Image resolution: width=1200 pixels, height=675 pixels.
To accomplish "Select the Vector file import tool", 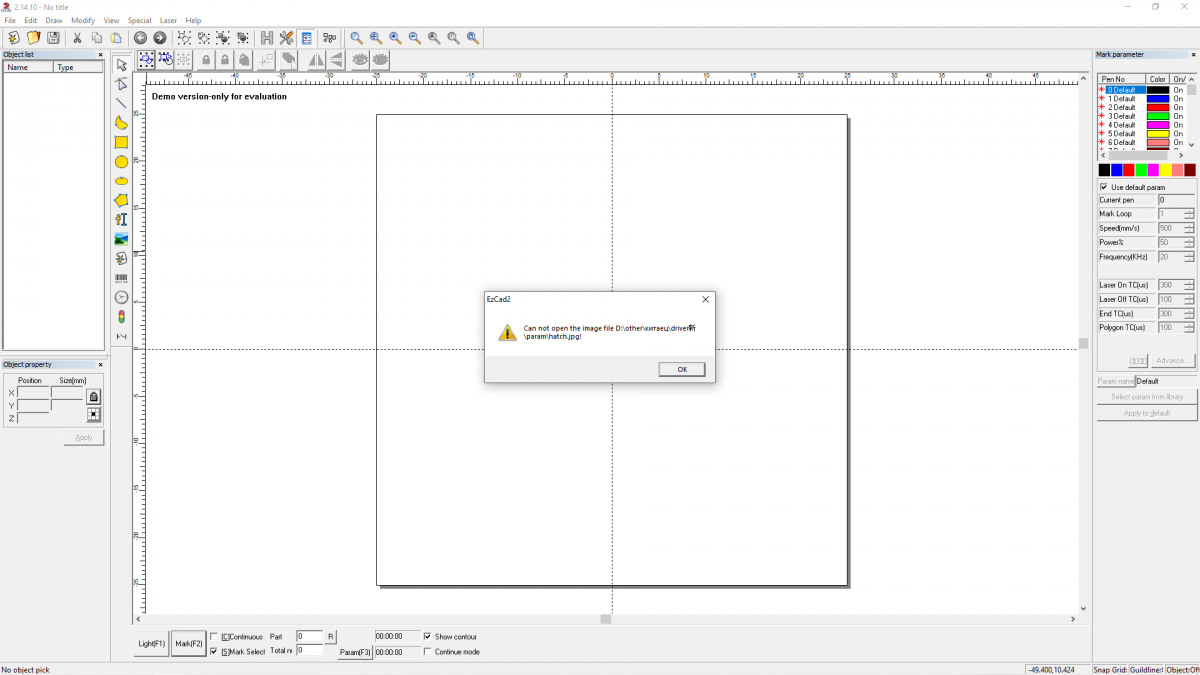I will click(x=121, y=258).
